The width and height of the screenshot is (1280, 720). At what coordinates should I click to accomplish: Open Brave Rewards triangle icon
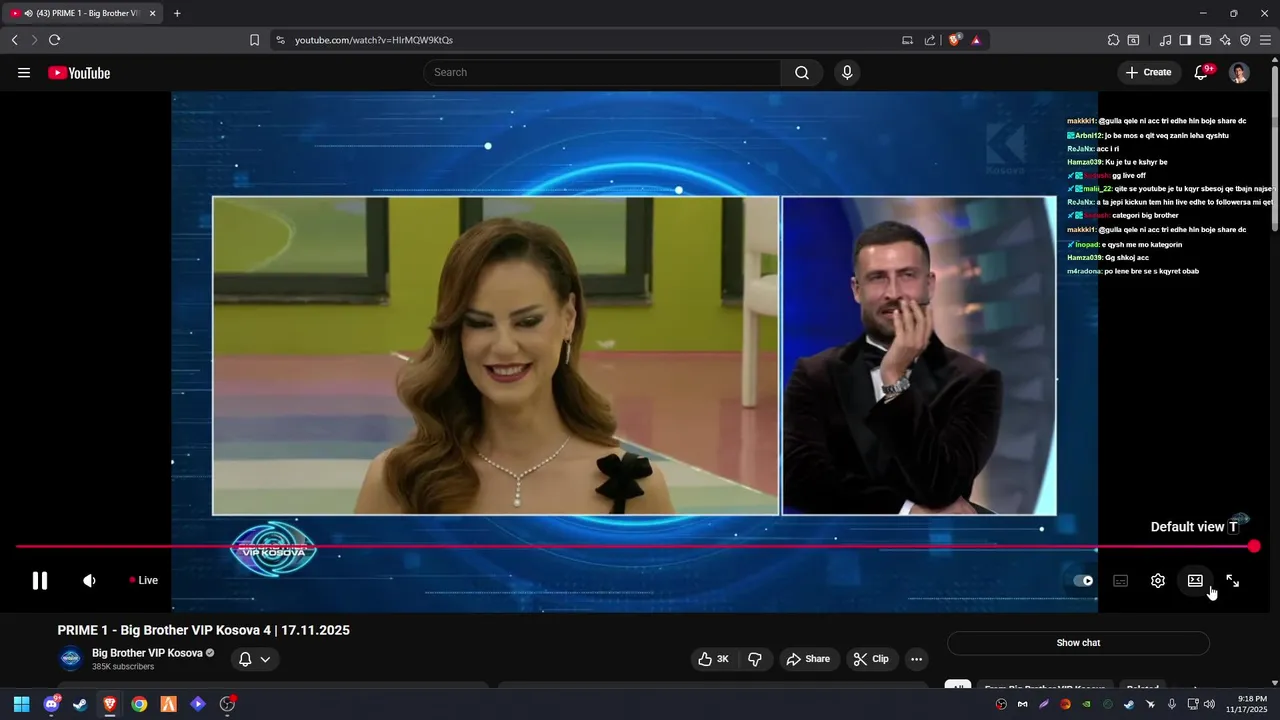point(976,40)
